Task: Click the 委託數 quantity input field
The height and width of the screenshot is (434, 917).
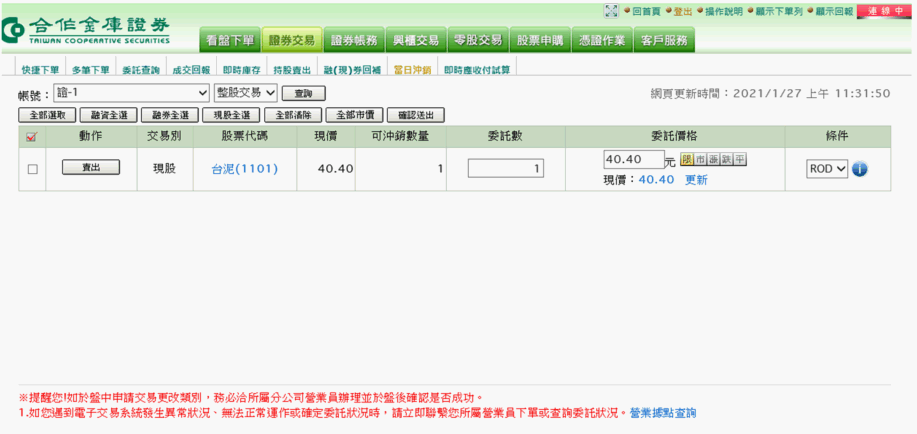Action: pyautogui.click(x=505, y=169)
